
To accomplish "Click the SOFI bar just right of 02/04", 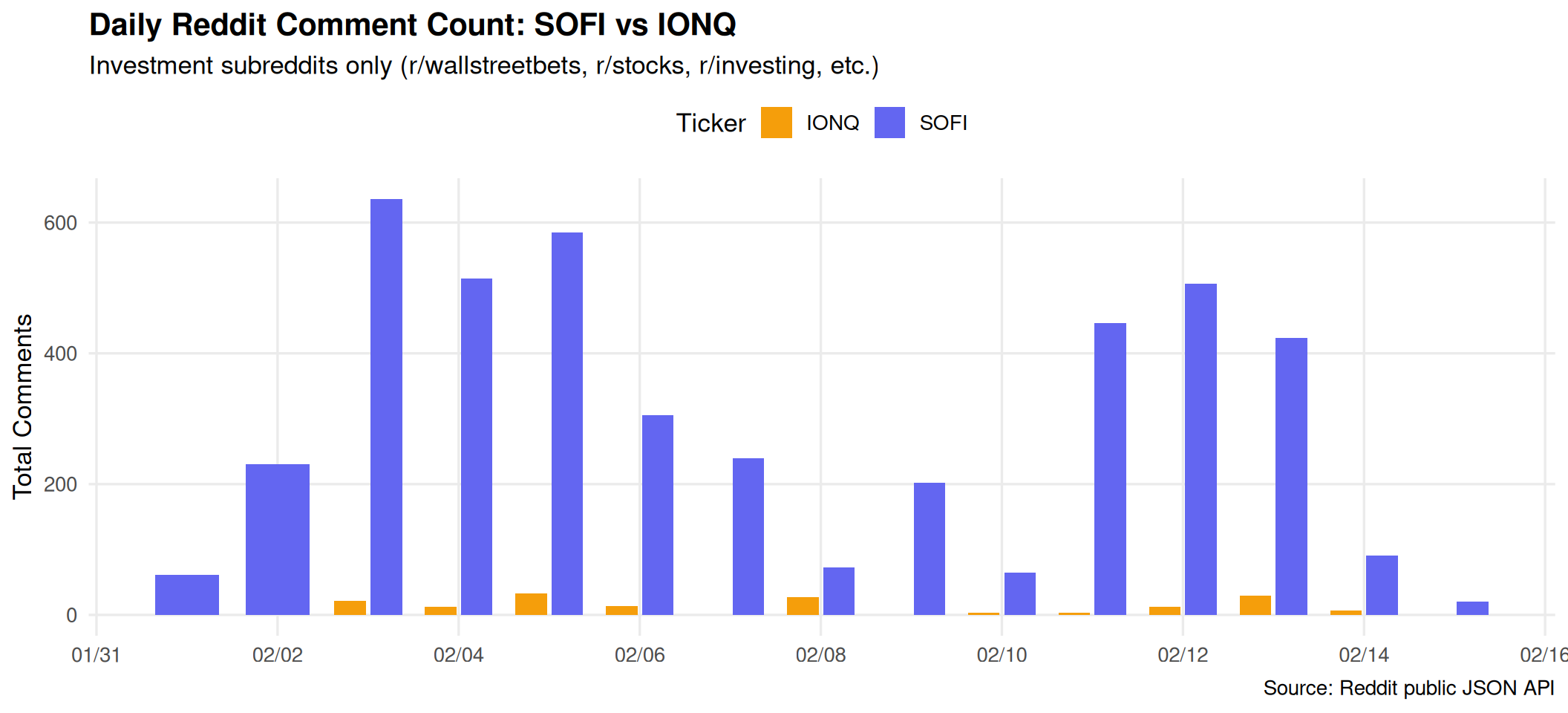I will click(x=477, y=446).
